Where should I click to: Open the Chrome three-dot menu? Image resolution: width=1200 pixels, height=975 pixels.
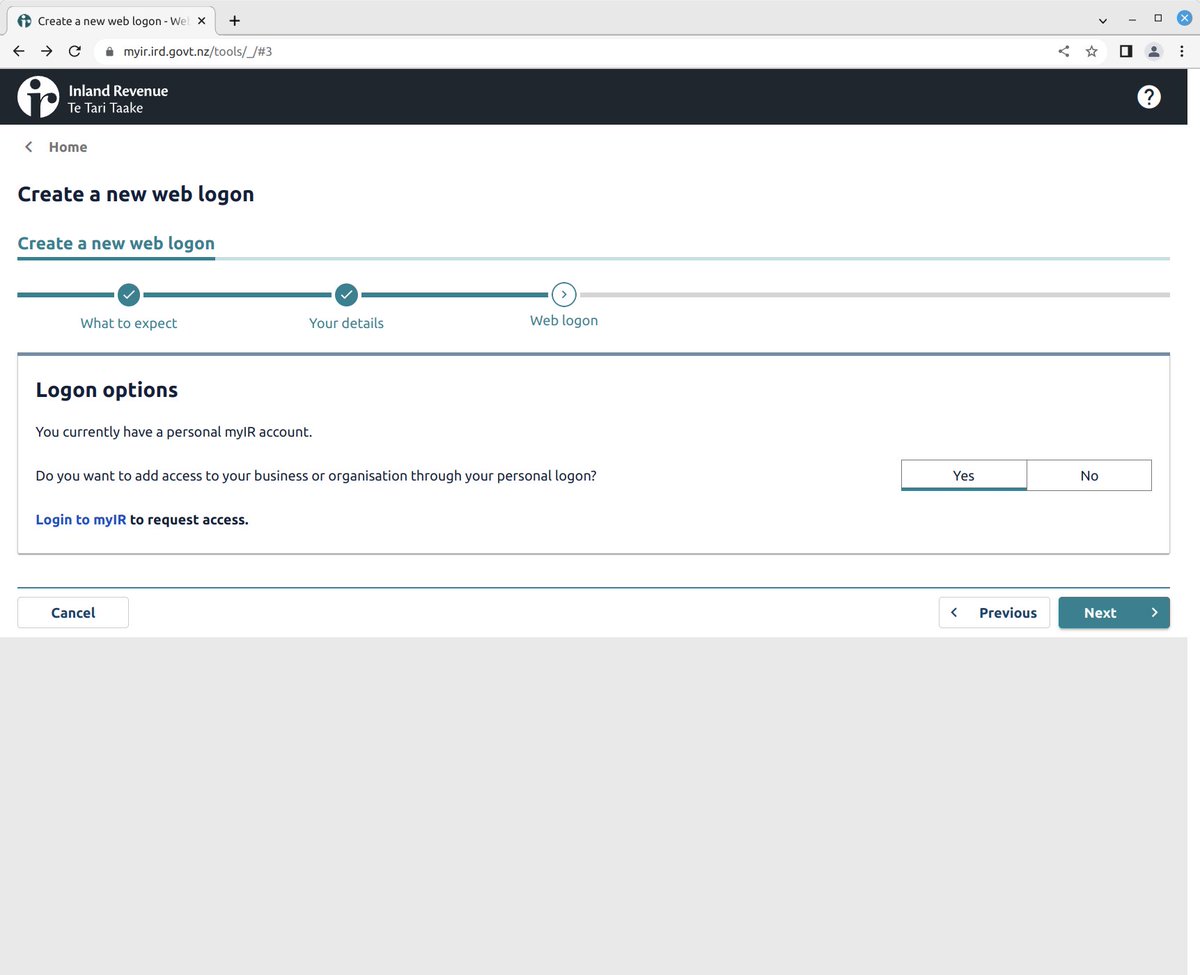coord(1182,51)
